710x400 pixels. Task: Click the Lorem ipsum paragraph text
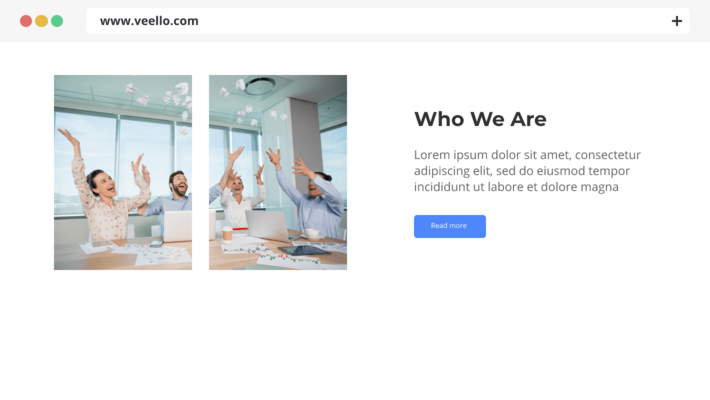[527, 171]
